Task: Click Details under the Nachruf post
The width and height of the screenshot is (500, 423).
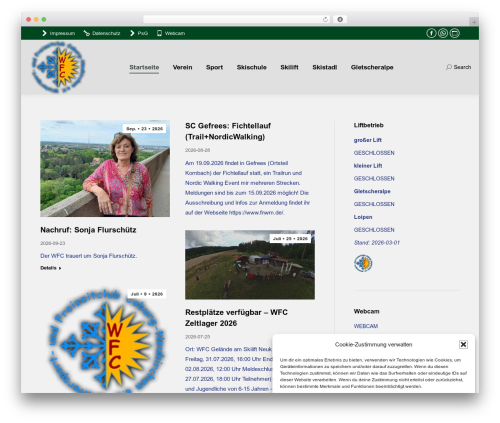Action: pyautogui.click(x=51, y=268)
